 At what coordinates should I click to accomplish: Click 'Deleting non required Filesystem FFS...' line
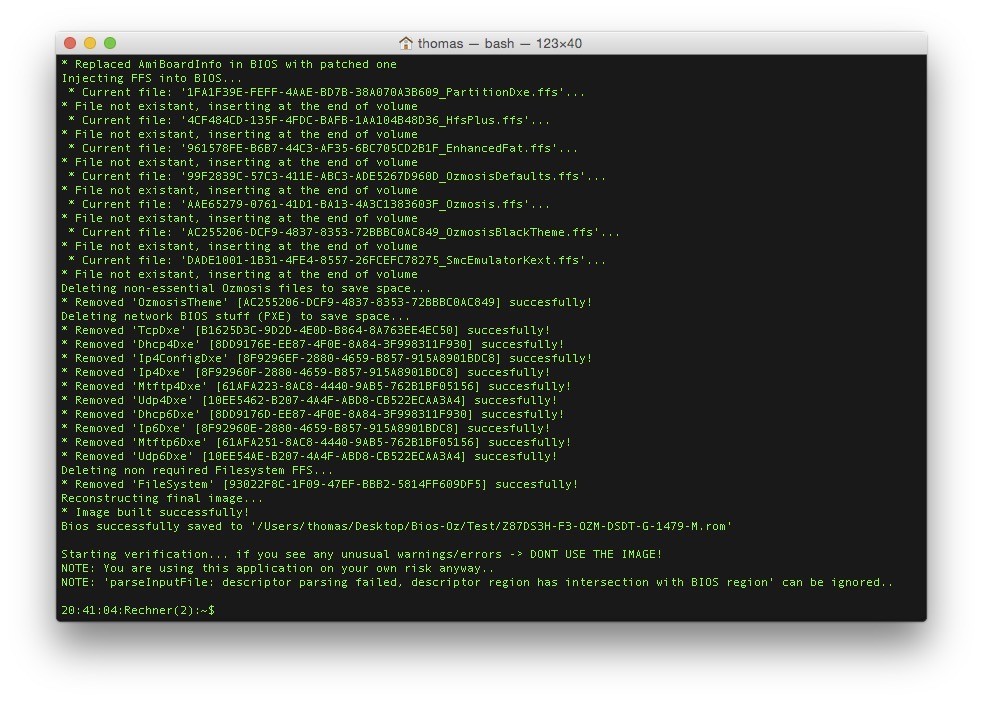point(197,471)
